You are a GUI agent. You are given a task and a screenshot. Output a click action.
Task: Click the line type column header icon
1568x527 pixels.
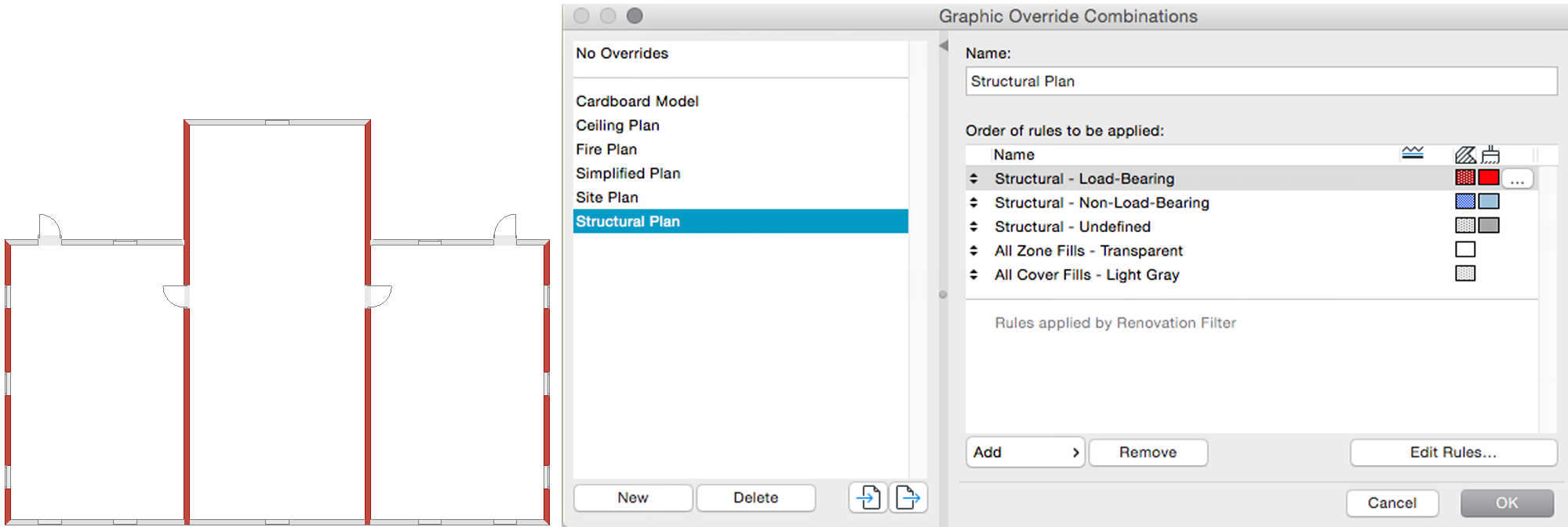(x=1412, y=154)
